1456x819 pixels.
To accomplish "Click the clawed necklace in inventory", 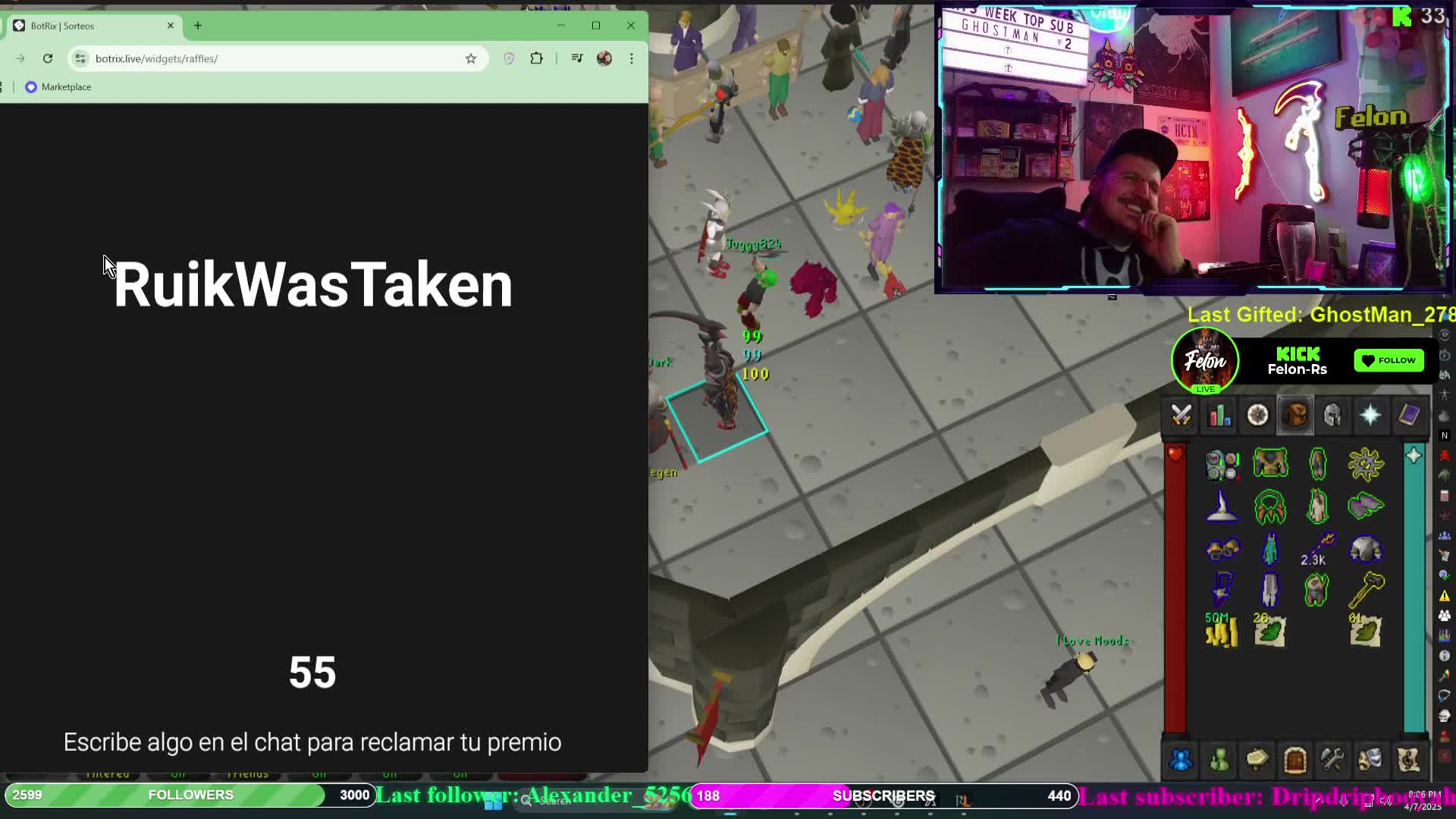I will click(1270, 507).
